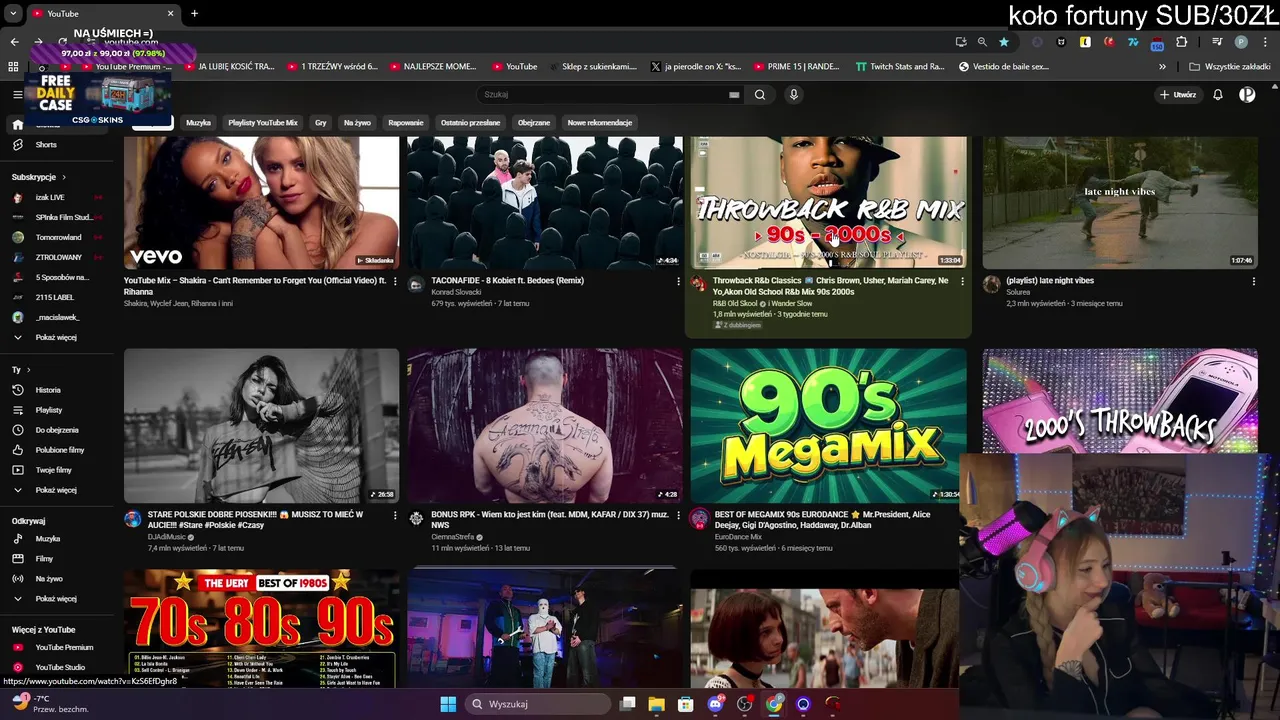Screen dimensions: 1280x720
Task: Open the Chrome apps grid in bookmarks bar
Action: click(13, 67)
